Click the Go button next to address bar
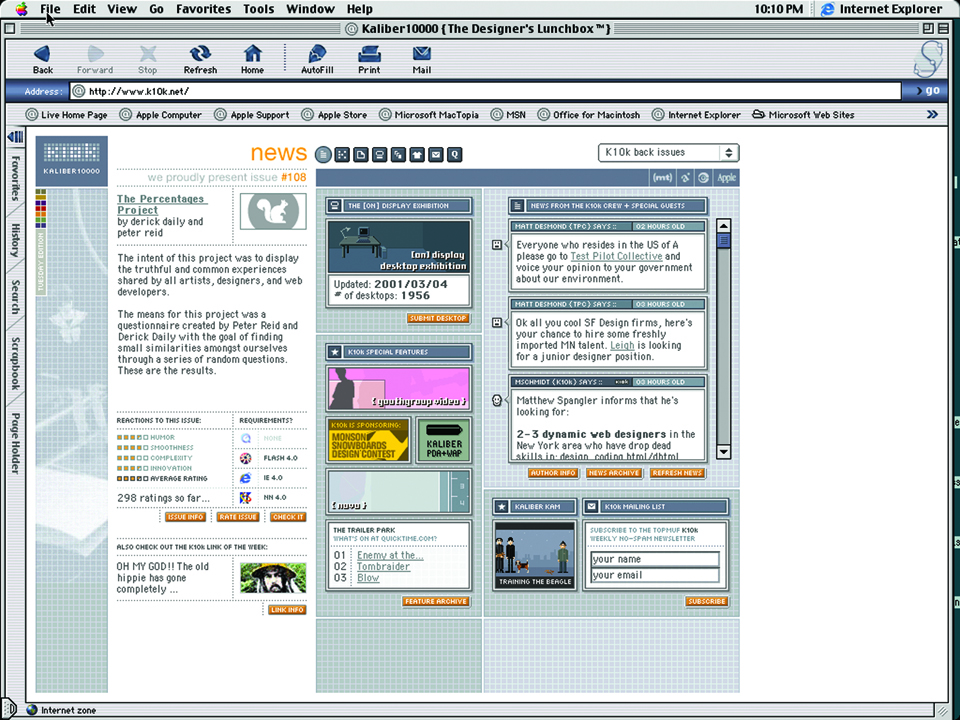This screenshot has height=720, width=960. 929,91
